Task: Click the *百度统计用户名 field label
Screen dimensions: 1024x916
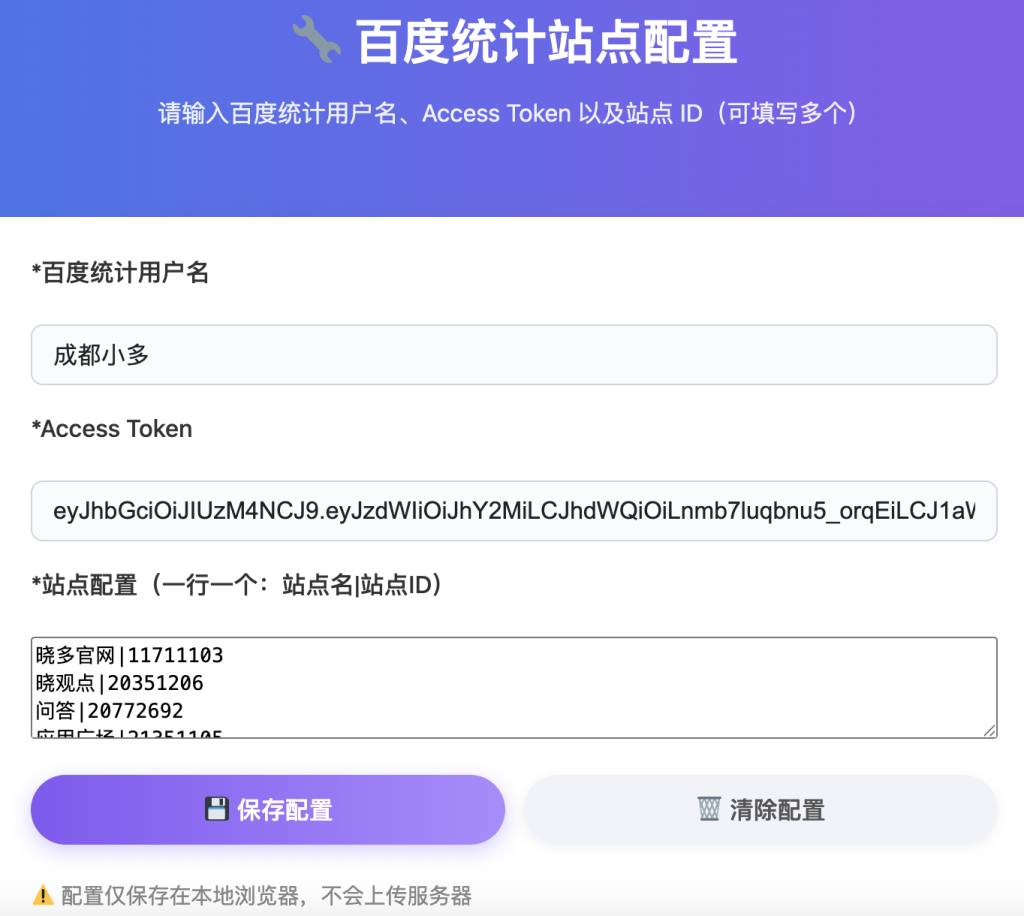Action: point(120,273)
